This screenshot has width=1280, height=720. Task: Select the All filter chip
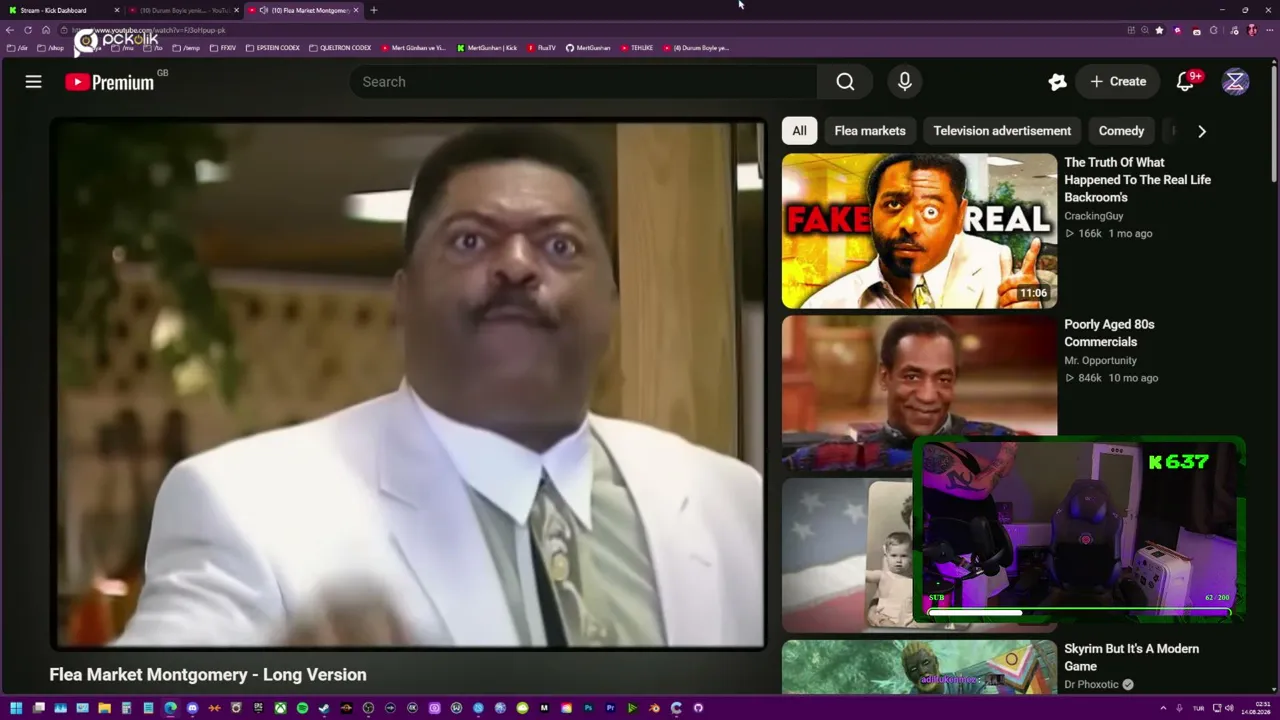click(x=799, y=131)
